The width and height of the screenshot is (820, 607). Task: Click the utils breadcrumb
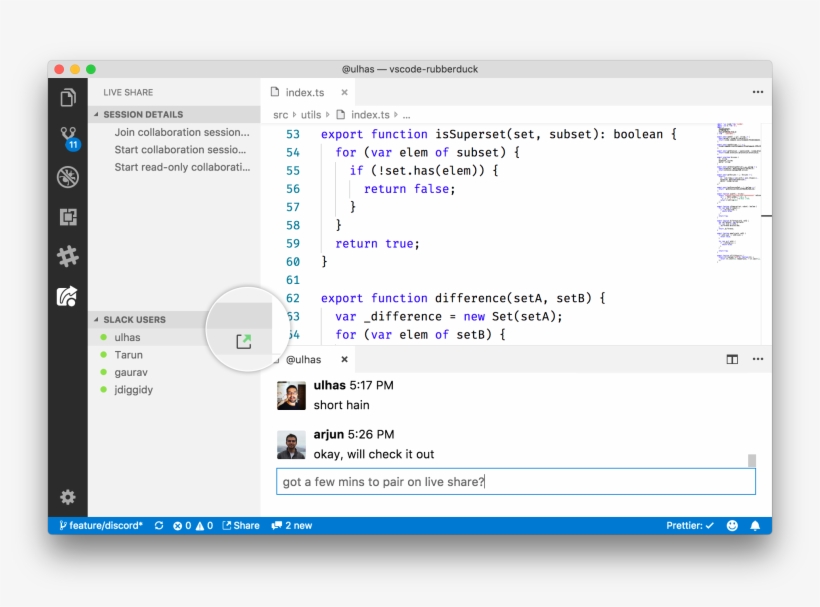[x=311, y=115]
